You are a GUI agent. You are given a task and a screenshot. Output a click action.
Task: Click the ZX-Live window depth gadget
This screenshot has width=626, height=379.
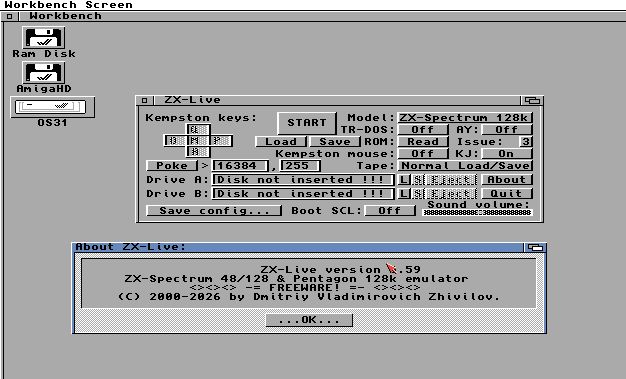(x=532, y=100)
